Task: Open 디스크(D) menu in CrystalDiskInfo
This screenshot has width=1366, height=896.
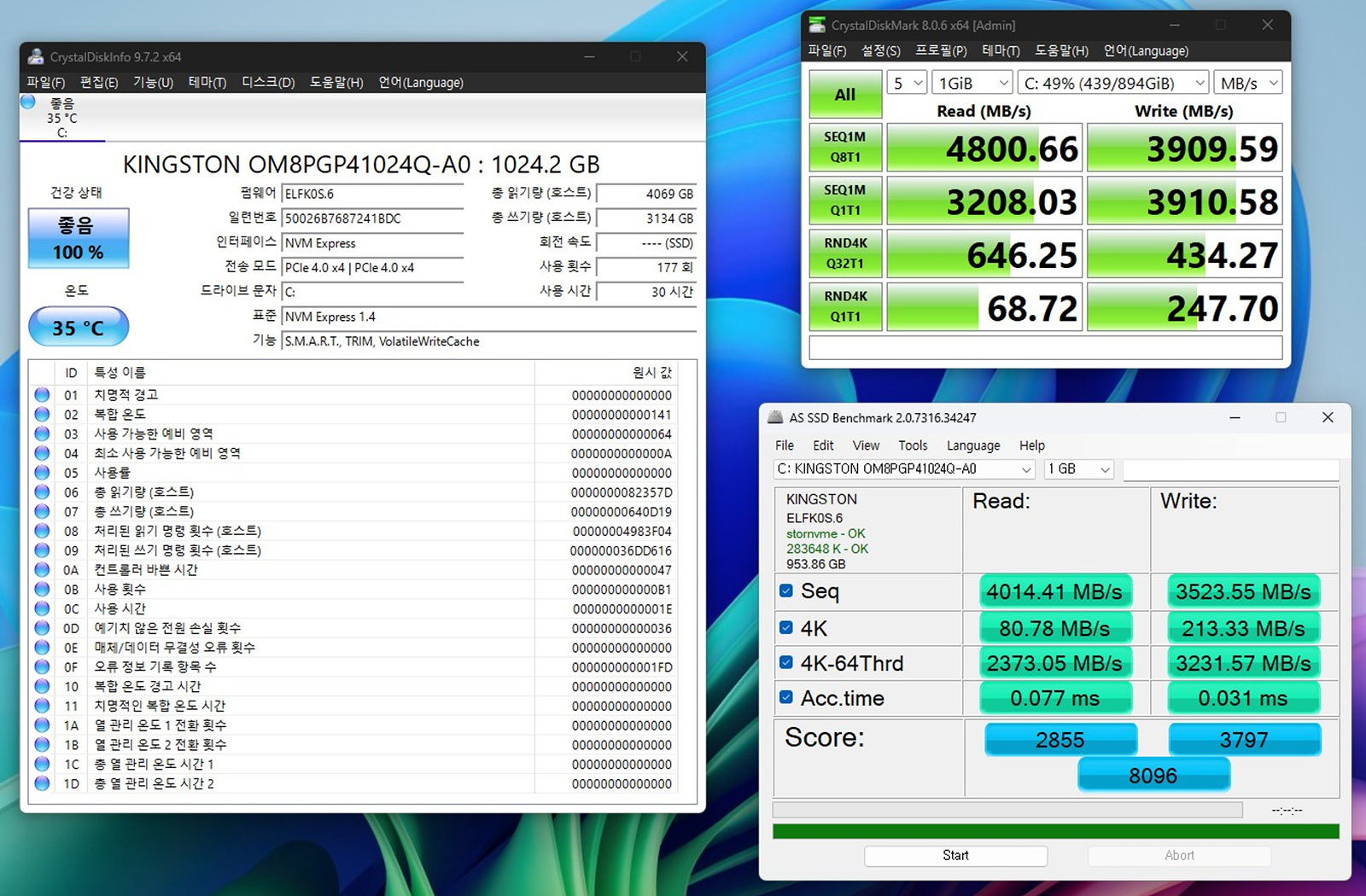Action: [x=268, y=82]
